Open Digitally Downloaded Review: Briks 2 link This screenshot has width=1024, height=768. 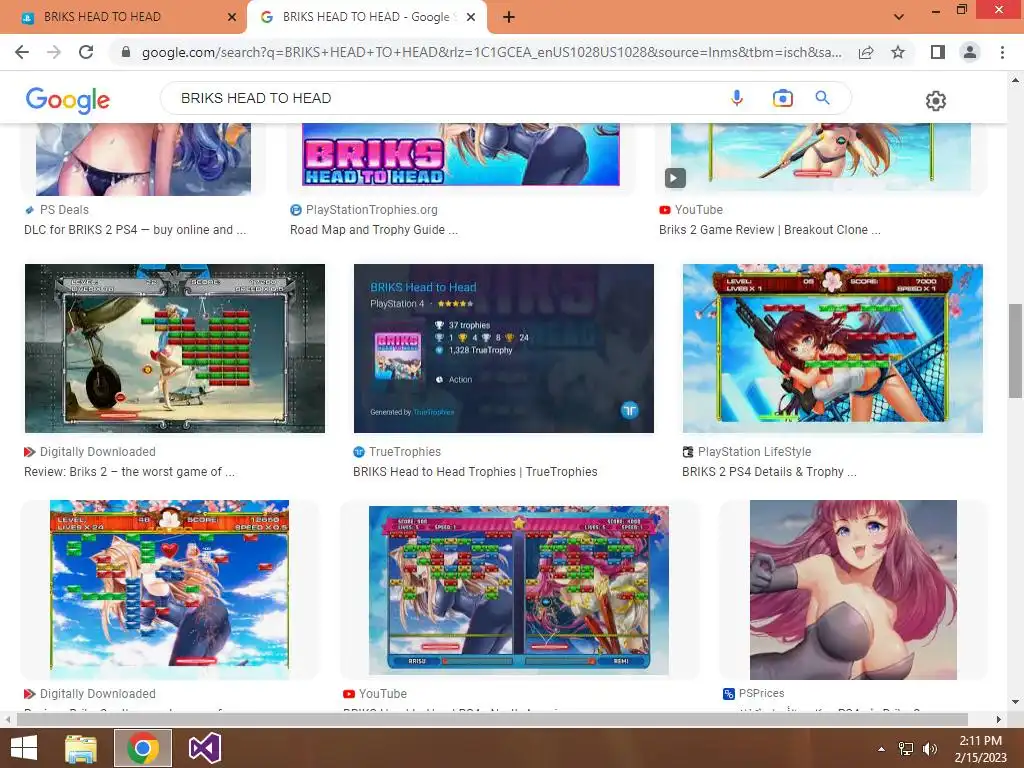click(x=129, y=472)
